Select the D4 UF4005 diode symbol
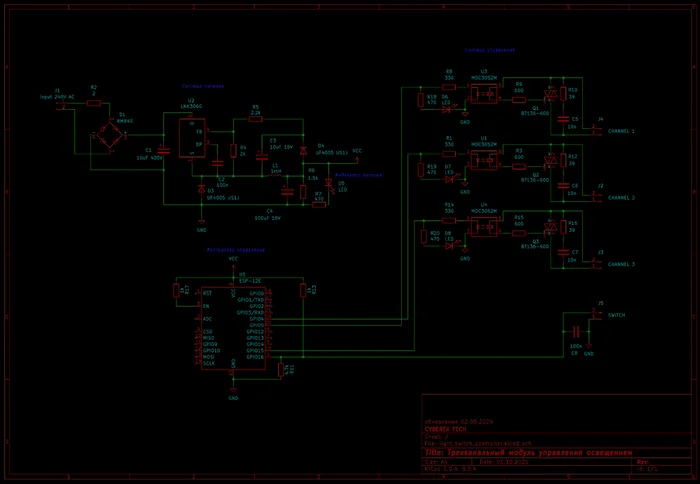Screen dimensions: 700x484 pyautogui.click(x=303, y=151)
